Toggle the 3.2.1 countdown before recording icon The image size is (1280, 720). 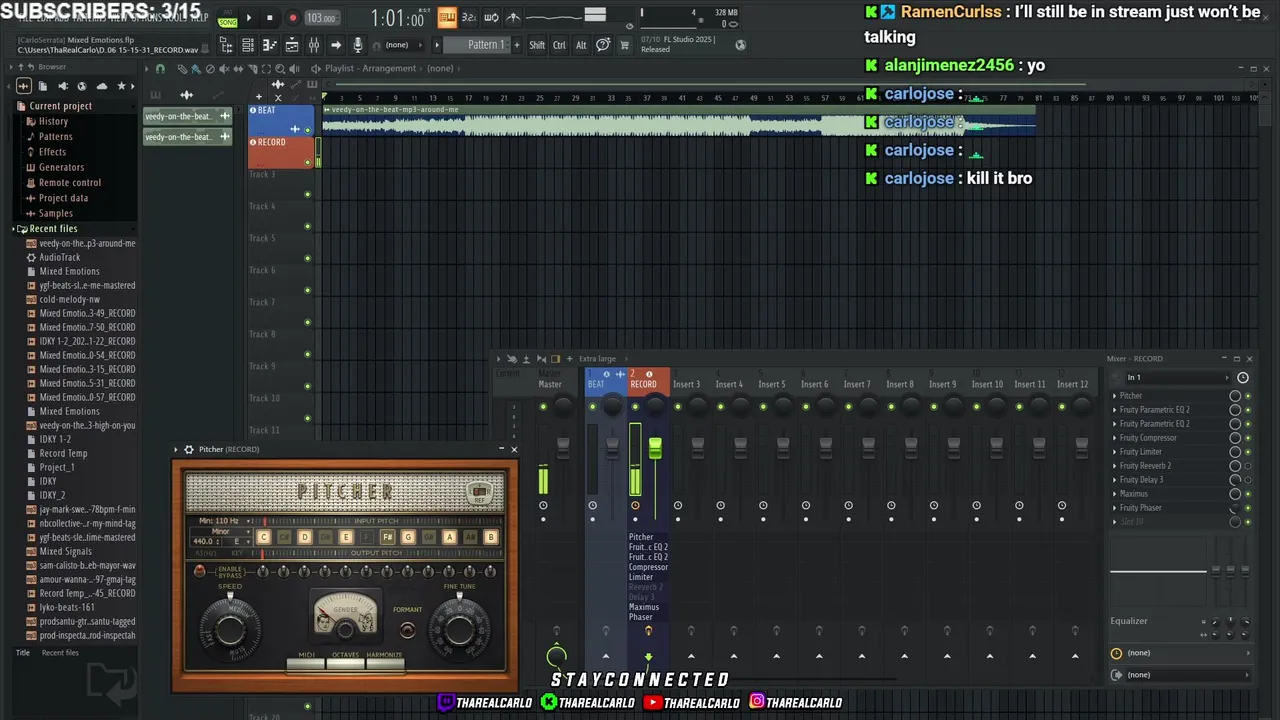click(469, 17)
